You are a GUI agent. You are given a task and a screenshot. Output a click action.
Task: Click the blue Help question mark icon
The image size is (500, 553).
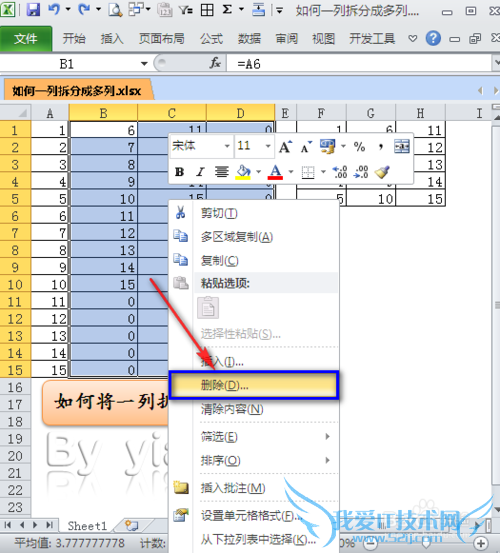(433, 38)
